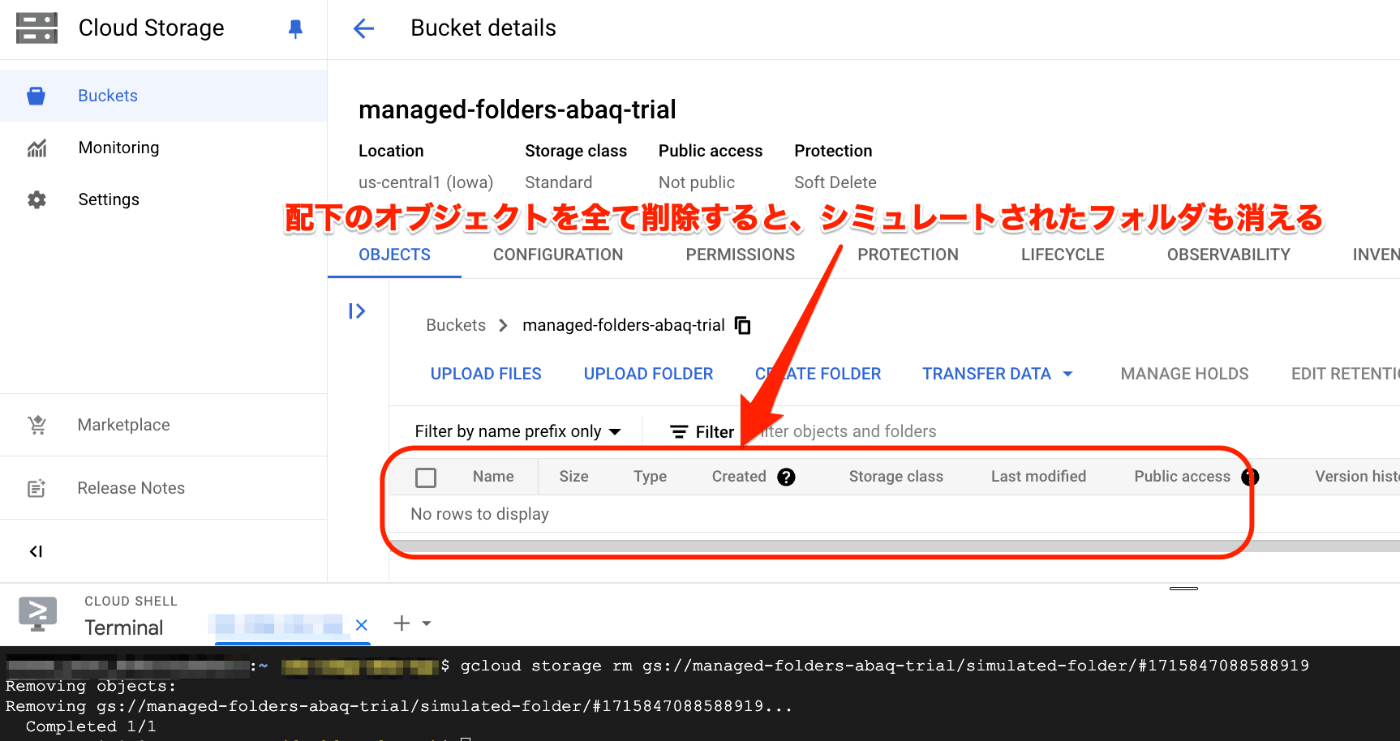Screen dimensions: 1400x741
Task: Click the Standard storage class value
Action: click(558, 183)
